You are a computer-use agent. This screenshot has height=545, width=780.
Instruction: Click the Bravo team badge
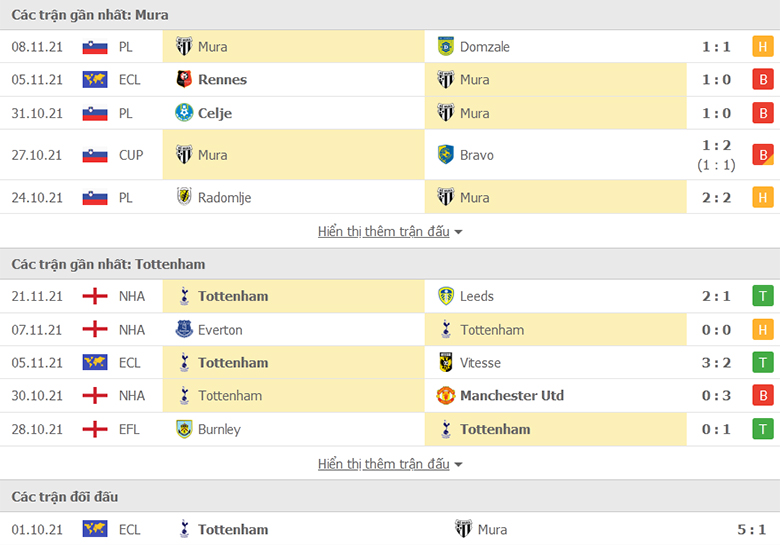tap(446, 155)
